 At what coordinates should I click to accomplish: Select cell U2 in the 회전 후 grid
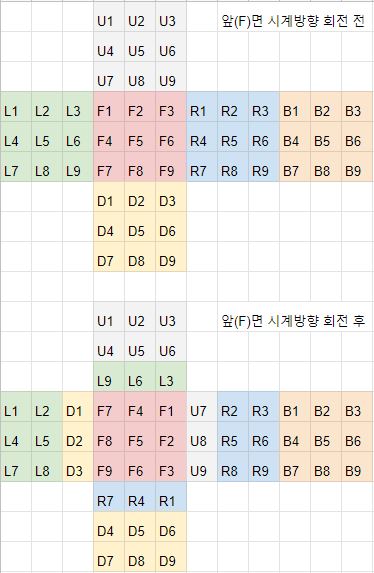[140, 317]
